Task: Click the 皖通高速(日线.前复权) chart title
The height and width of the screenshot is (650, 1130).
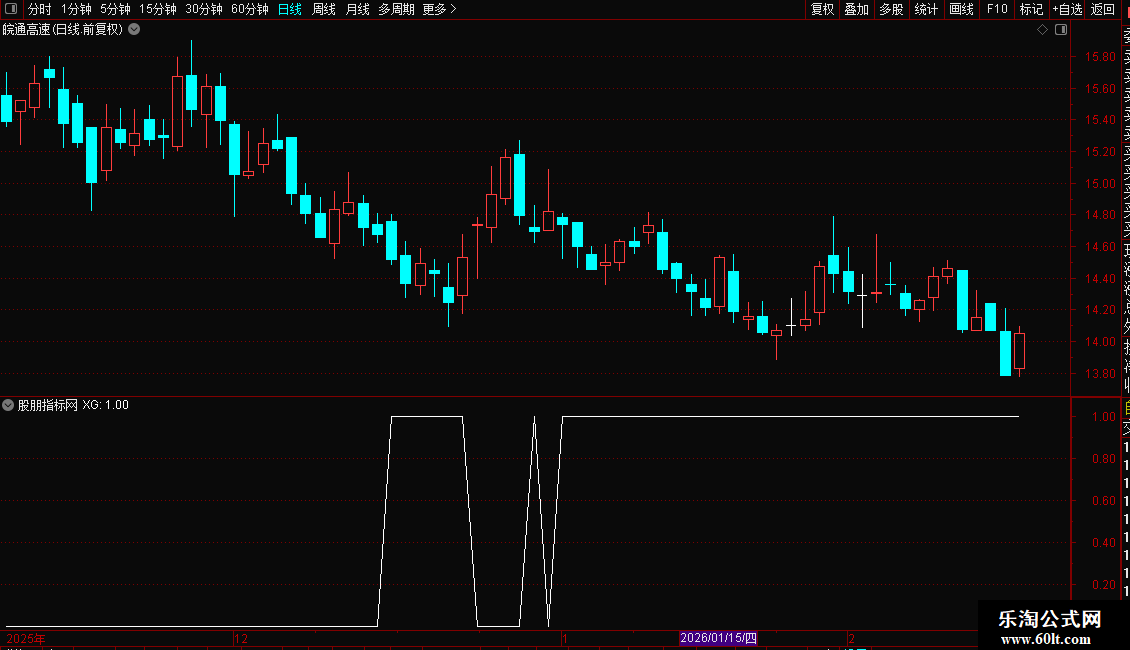Action: (63, 30)
